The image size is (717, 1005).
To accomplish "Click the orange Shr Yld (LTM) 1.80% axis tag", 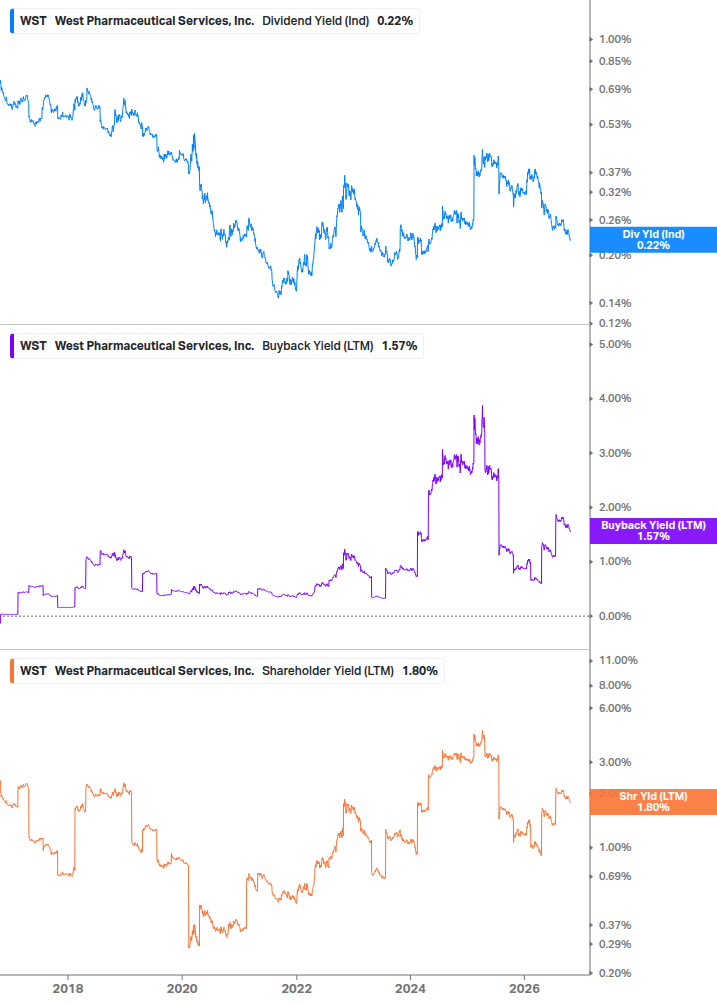I will click(653, 802).
